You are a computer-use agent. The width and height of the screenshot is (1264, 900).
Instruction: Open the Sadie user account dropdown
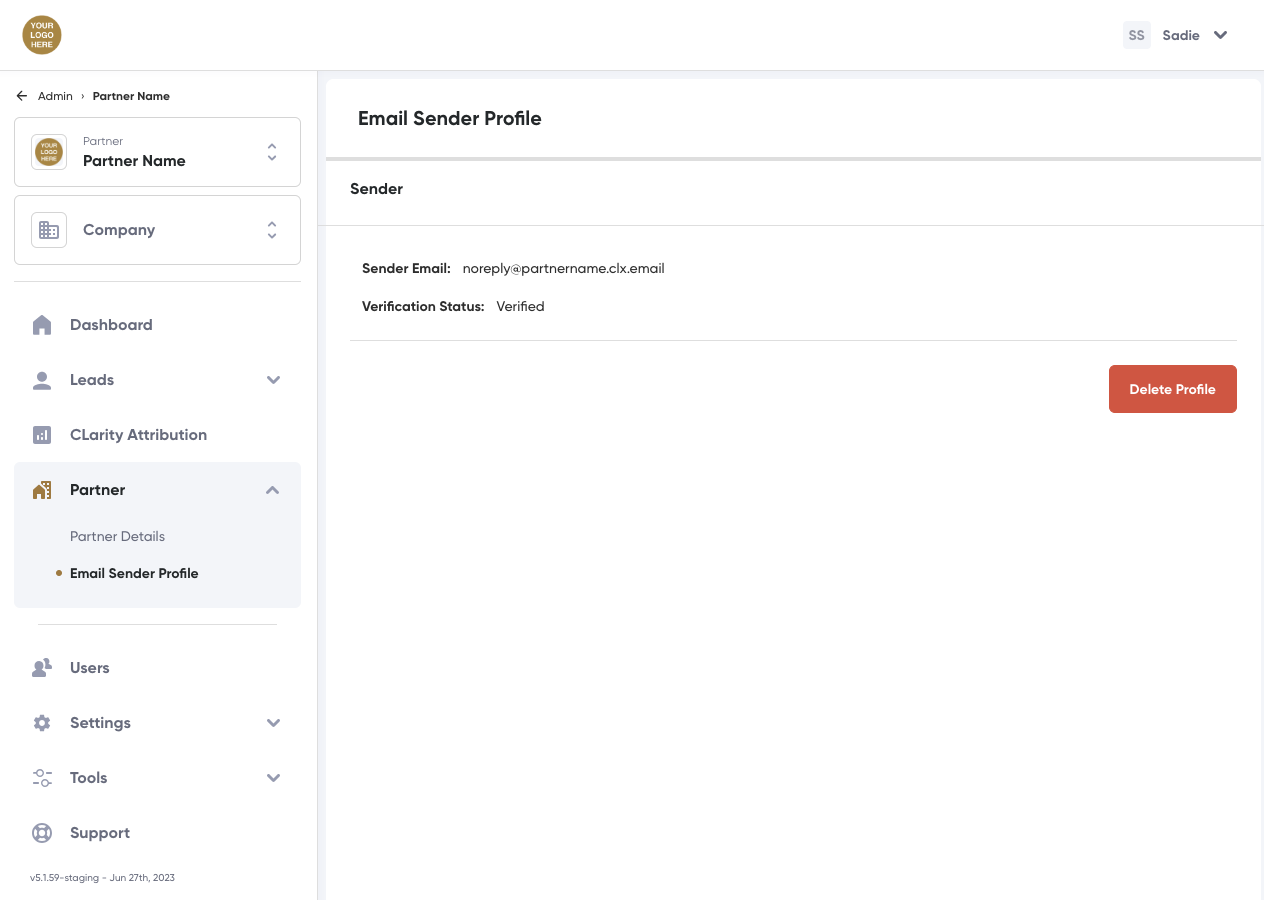pos(1220,35)
